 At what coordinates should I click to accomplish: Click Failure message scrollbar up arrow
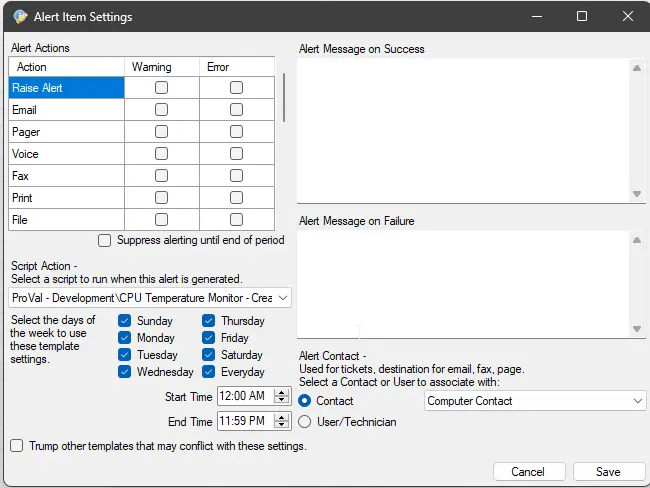[x=637, y=240]
